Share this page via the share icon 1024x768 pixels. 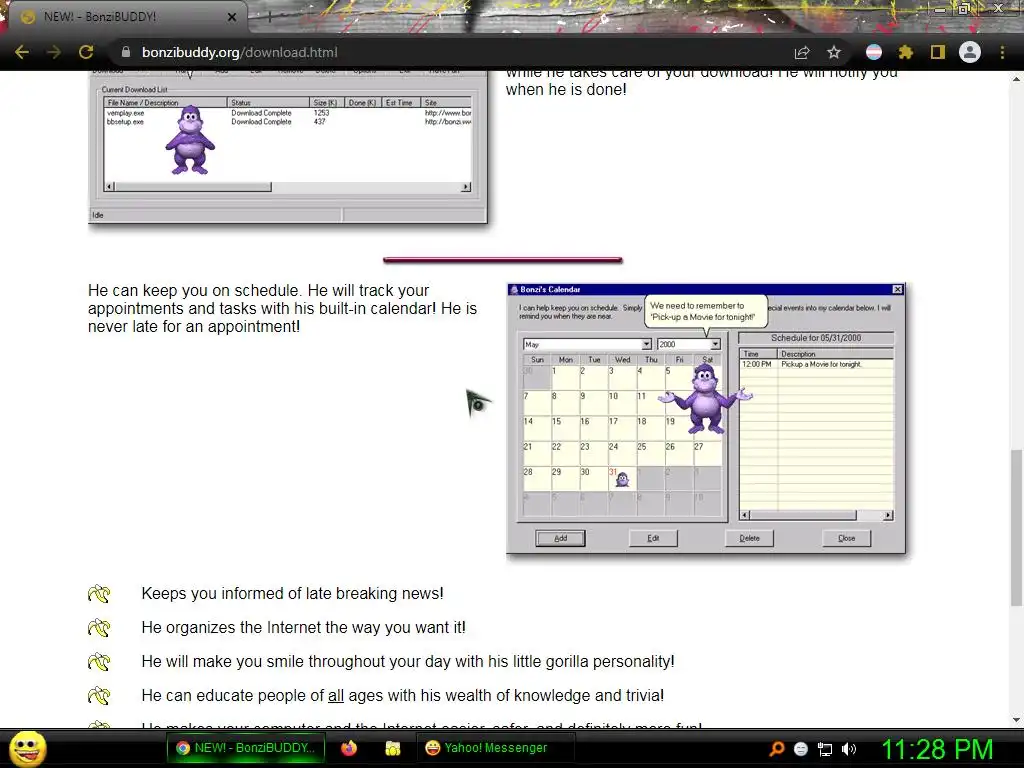(802, 52)
